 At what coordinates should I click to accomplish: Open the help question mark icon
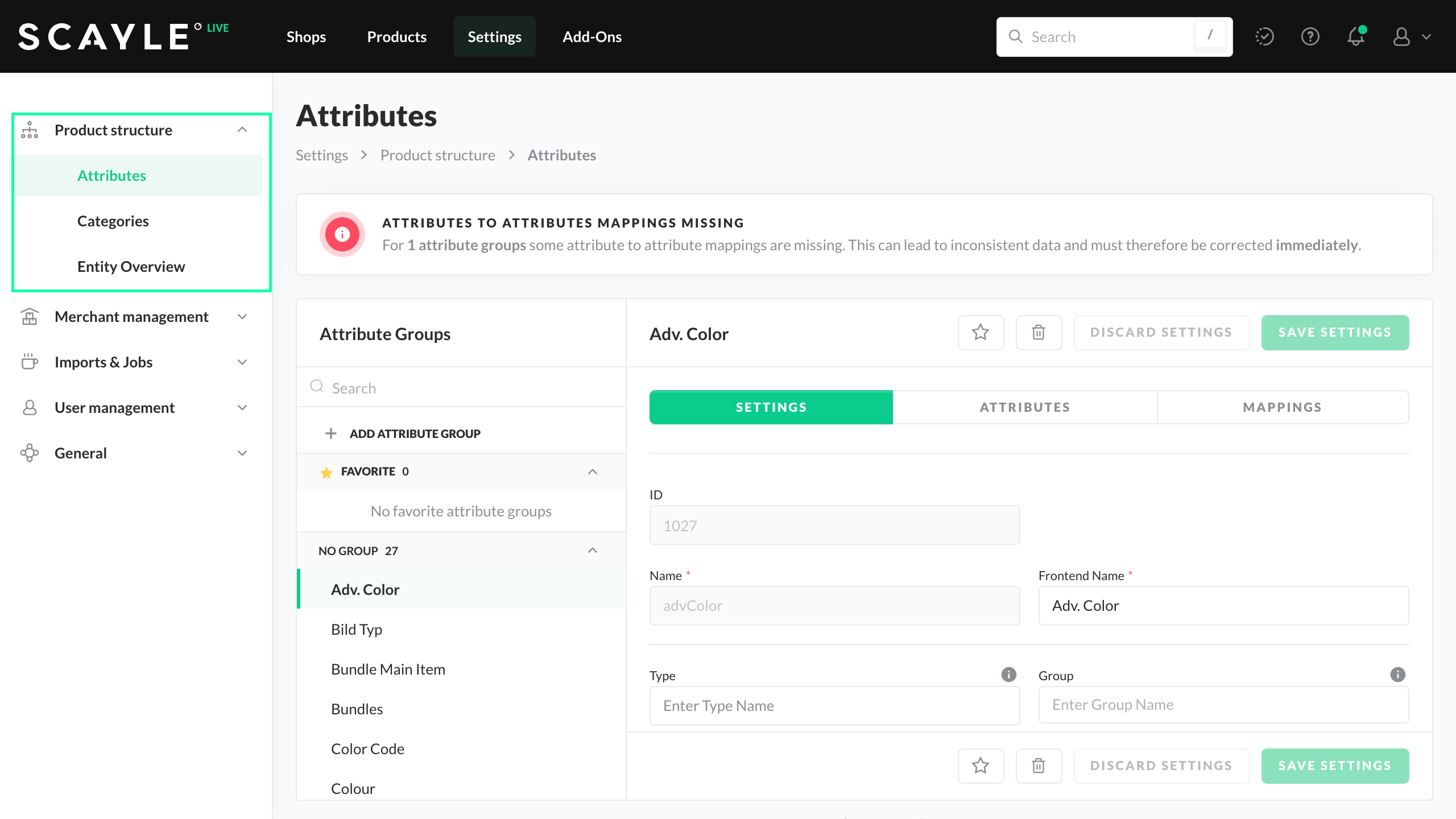(x=1310, y=37)
